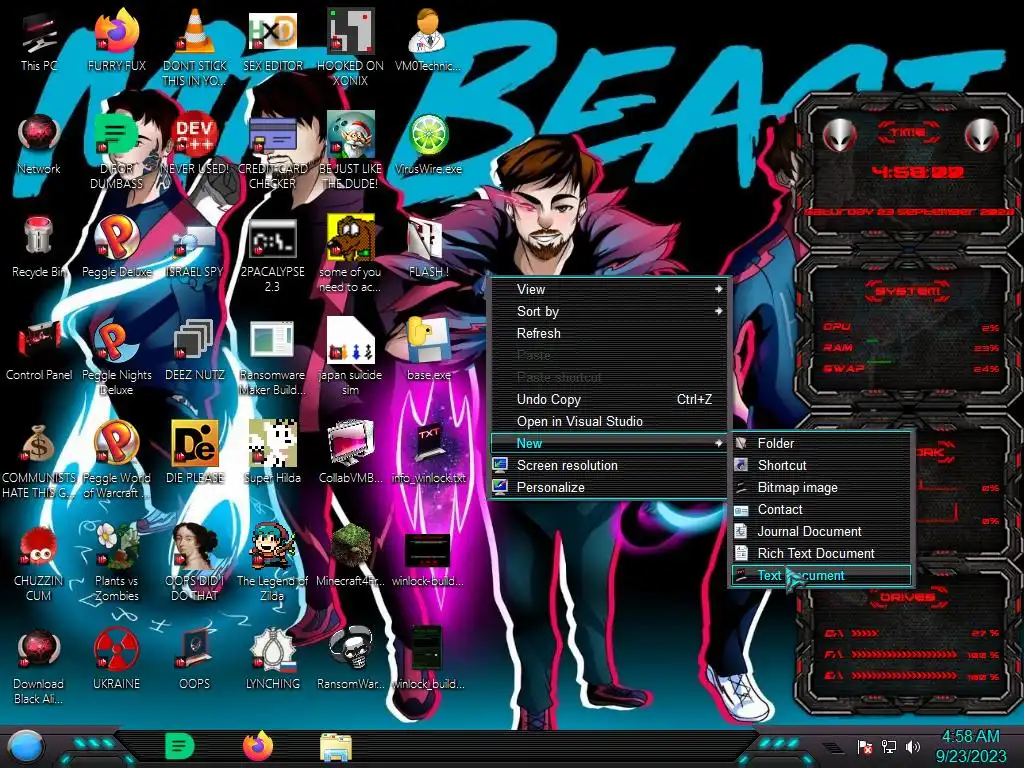Launch Firefox from the taskbar
The image size is (1024, 768).
258,746
